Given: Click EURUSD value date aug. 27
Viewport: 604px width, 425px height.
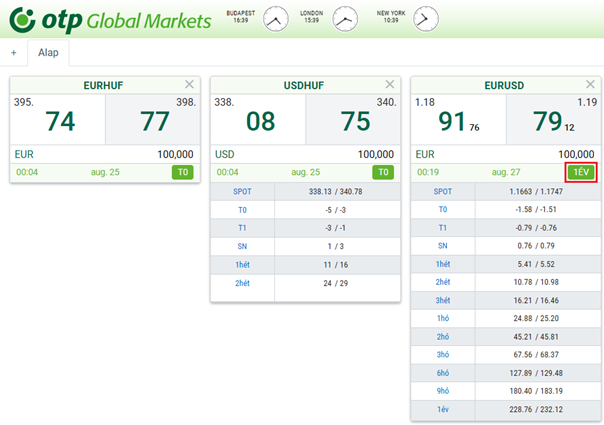Looking at the screenshot, I should click(x=506, y=172).
